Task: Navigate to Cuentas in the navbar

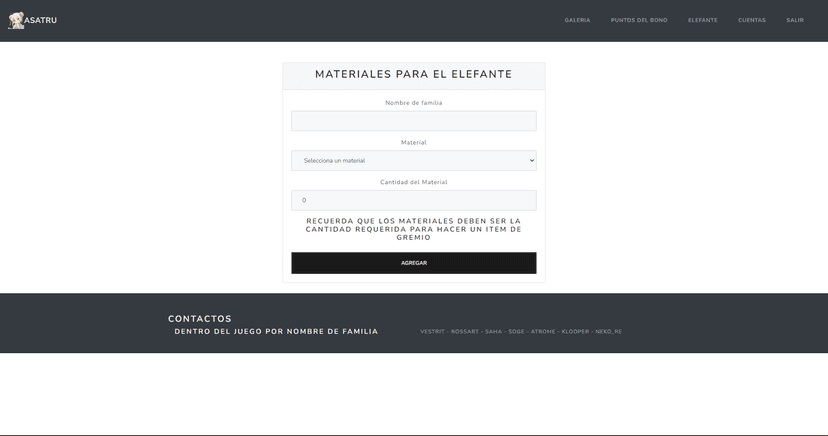Action: (752, 20)
